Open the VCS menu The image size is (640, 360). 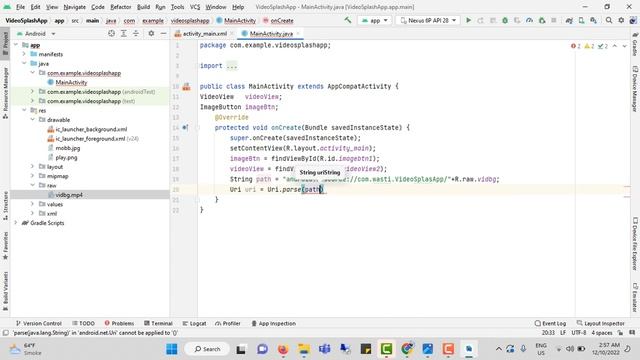195,7
